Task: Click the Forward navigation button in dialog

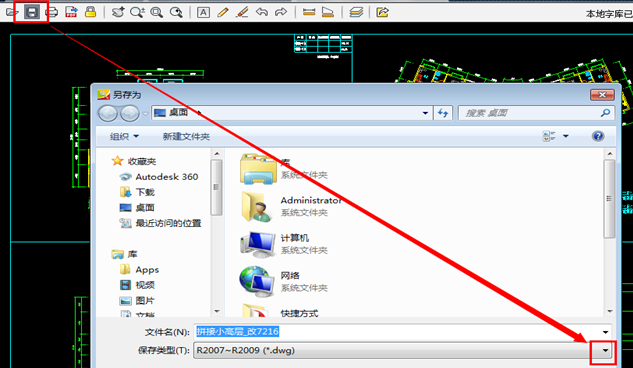Action: coord(130,113)
